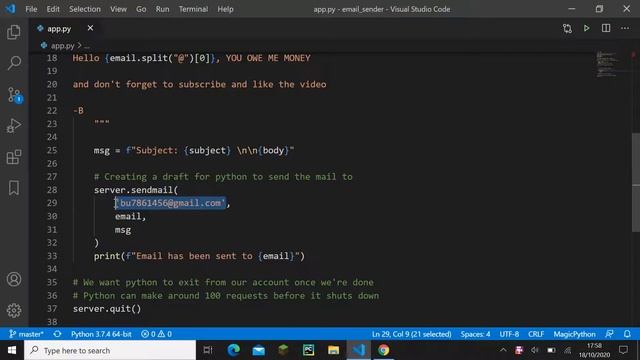Open Google Chrome from taskbar

[383, 350]
